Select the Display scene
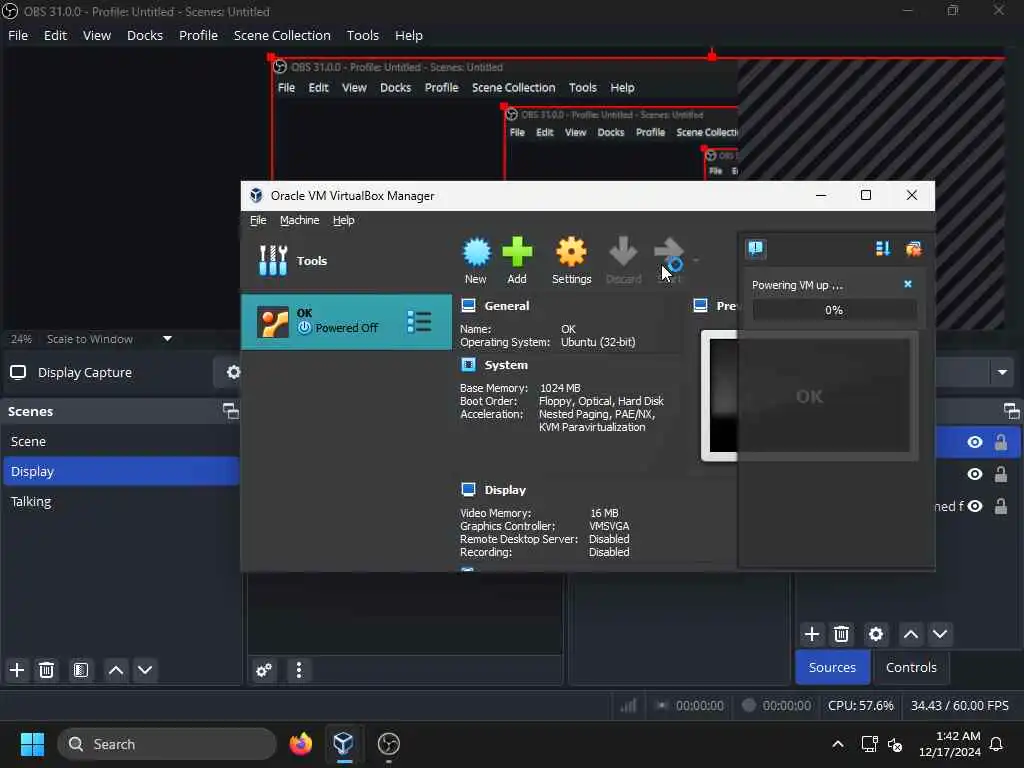The image size is (1024, 768). coord(121,472)
